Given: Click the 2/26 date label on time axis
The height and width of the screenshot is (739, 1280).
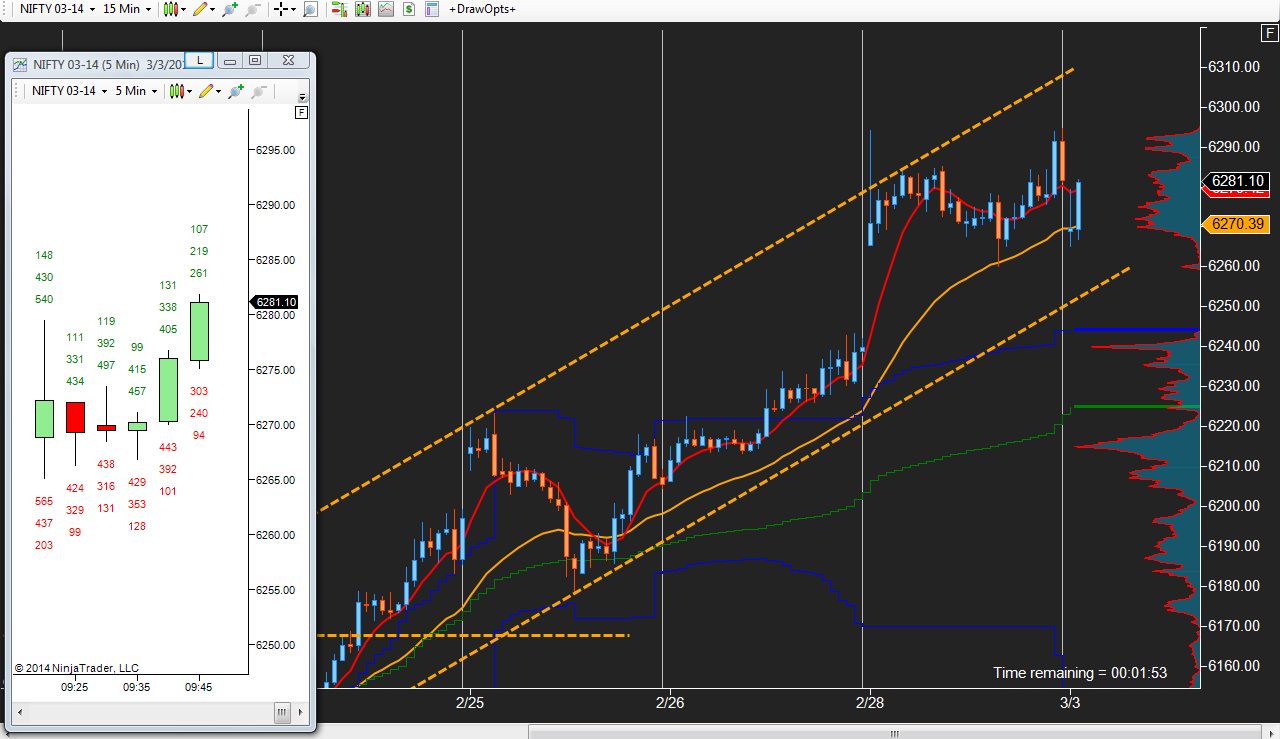Looking at the screenshot, I should coord(670,703).
